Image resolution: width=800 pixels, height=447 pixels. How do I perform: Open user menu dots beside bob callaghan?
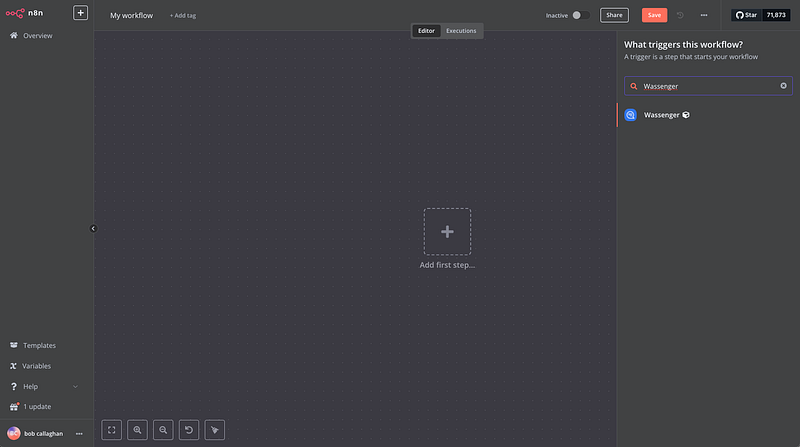pyautogui.click(x=79, y=433)
